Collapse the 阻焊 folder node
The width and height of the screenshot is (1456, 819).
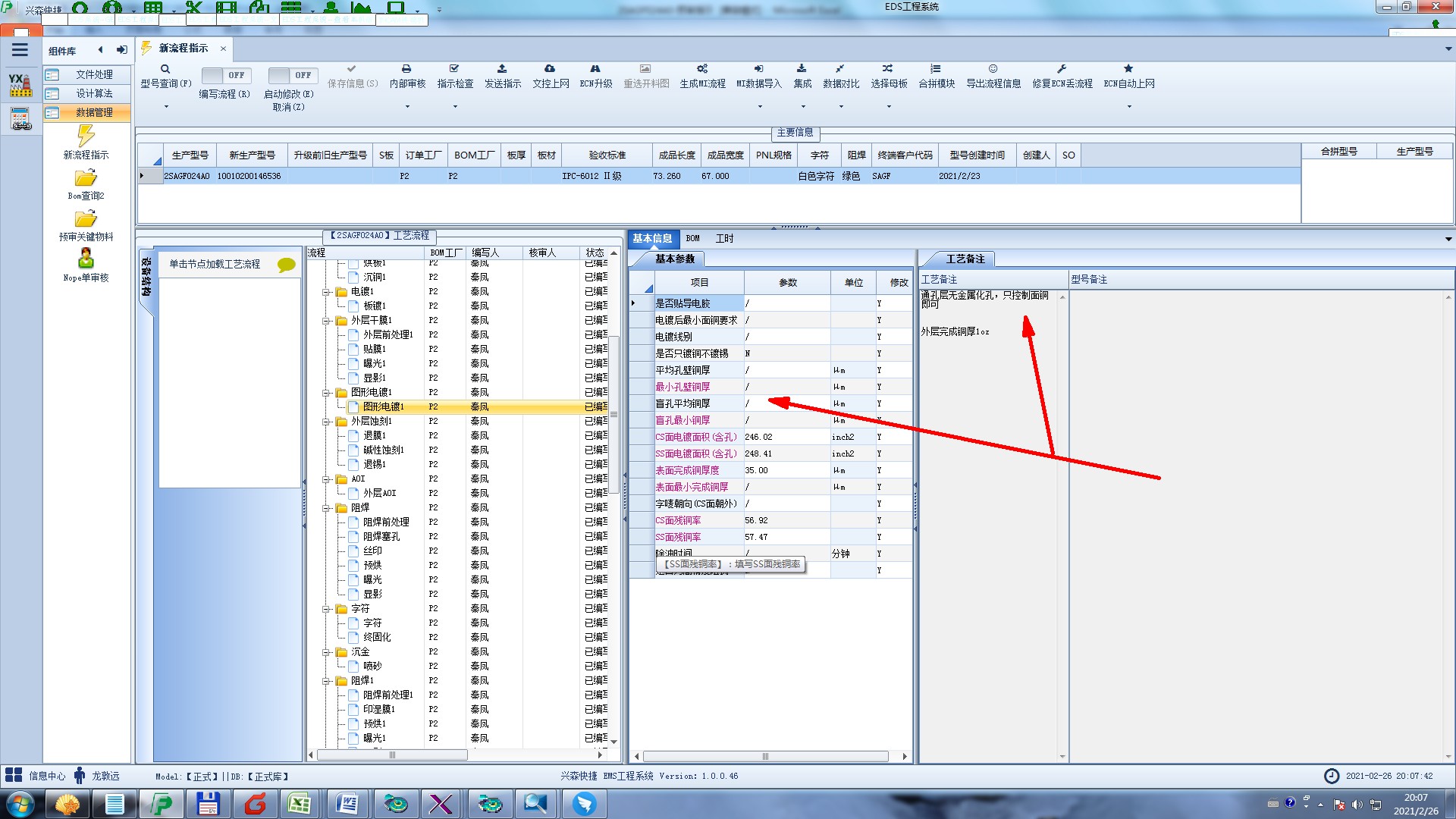(327, 508)
